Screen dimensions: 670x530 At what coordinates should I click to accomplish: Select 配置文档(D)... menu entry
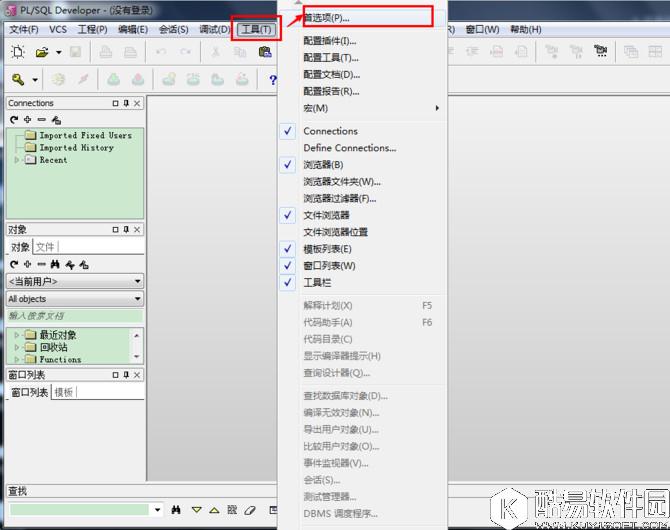pos(363,74)
